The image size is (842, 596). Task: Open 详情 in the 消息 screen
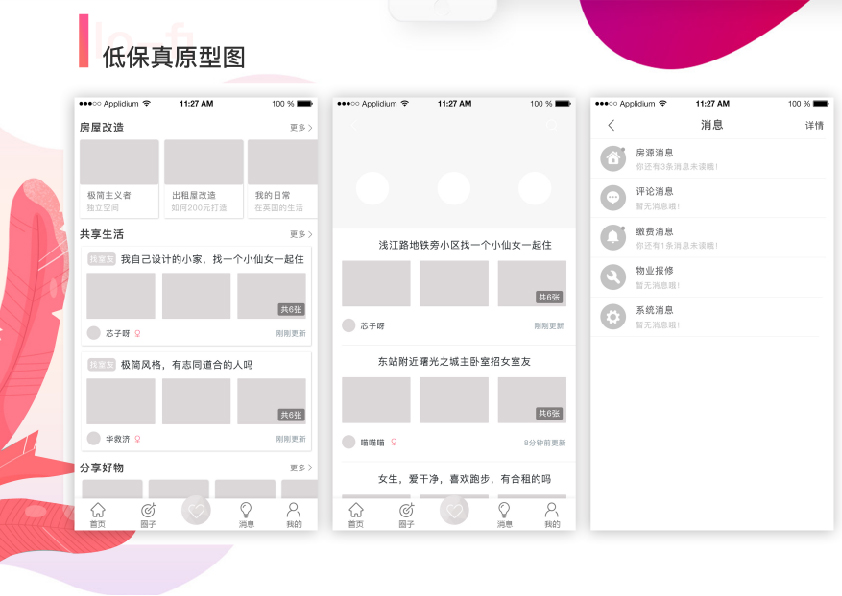tap(814, 126)
